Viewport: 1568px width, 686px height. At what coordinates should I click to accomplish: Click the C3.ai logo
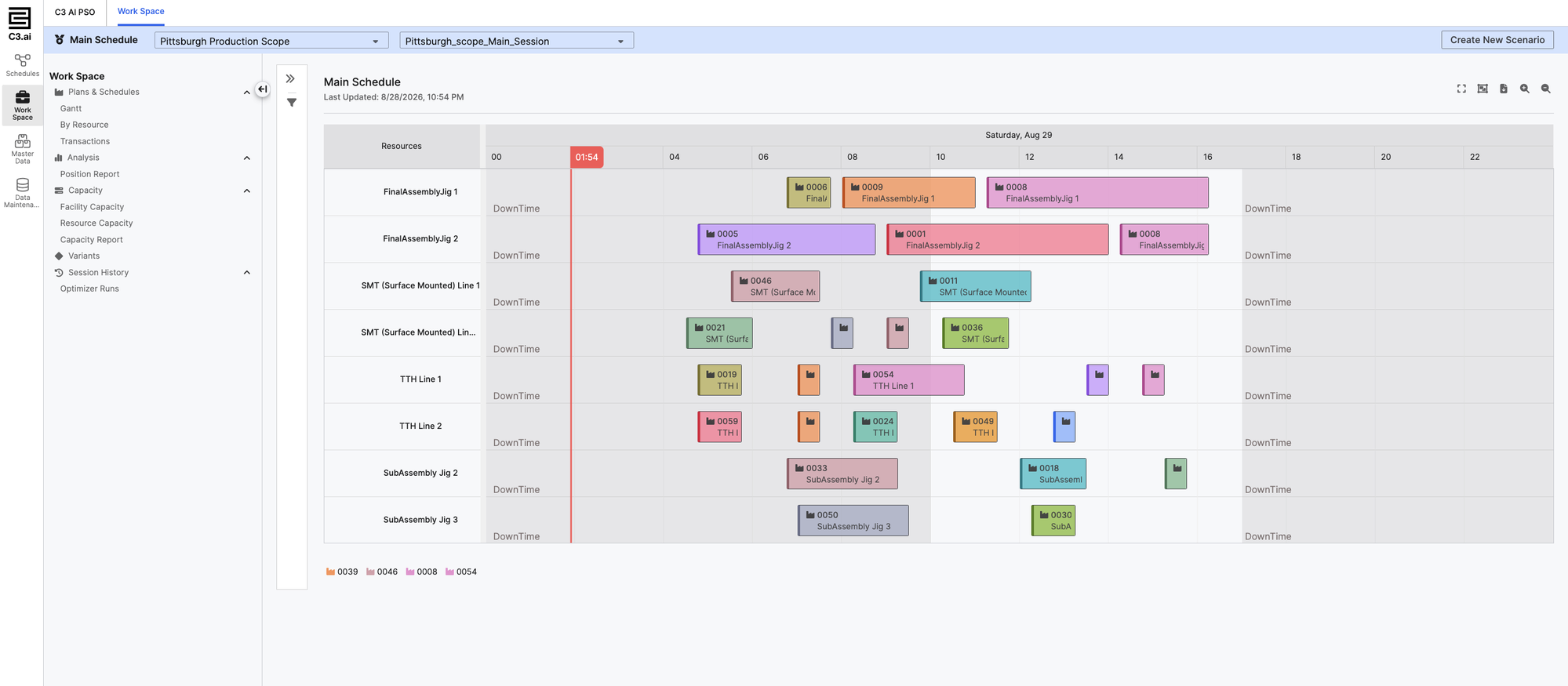pos(20,24)
